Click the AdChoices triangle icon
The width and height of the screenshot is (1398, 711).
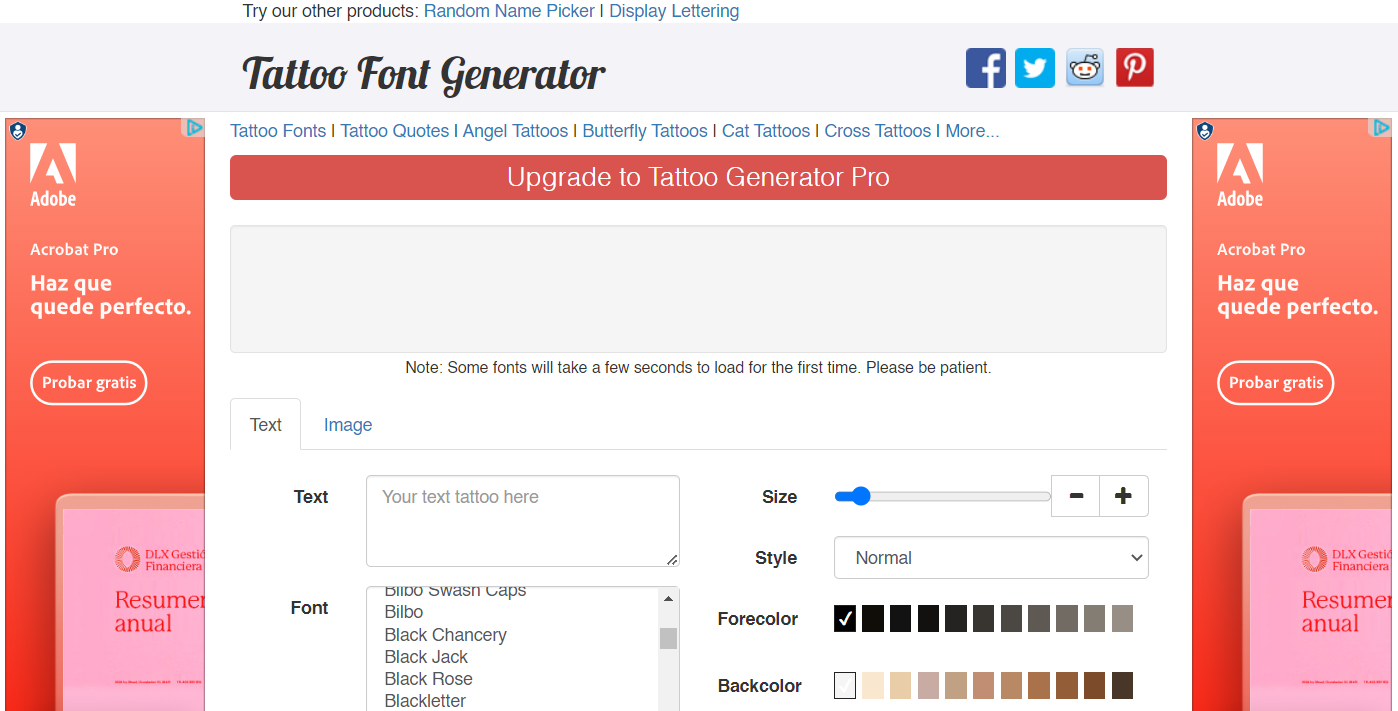pos(194,128)
